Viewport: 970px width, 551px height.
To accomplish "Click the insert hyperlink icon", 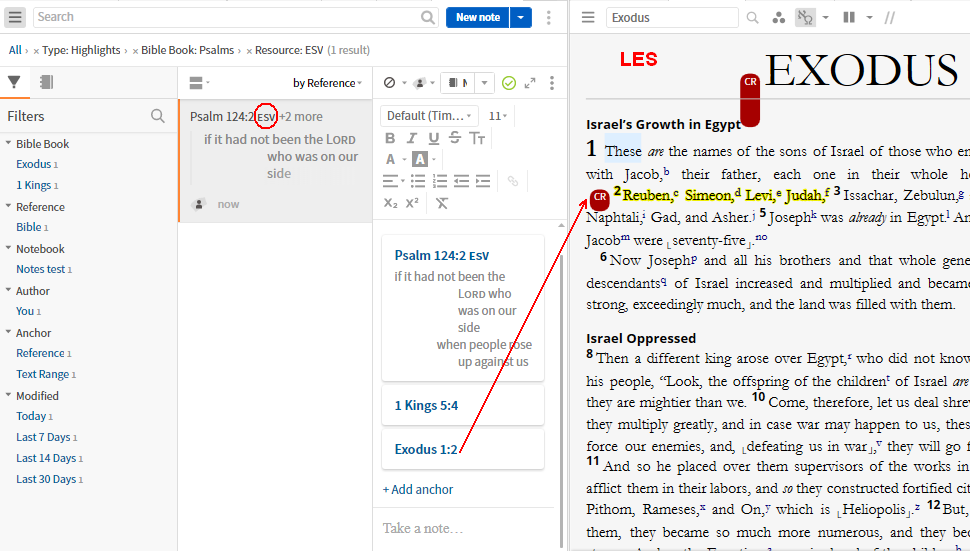I will (x=513, y=181).
